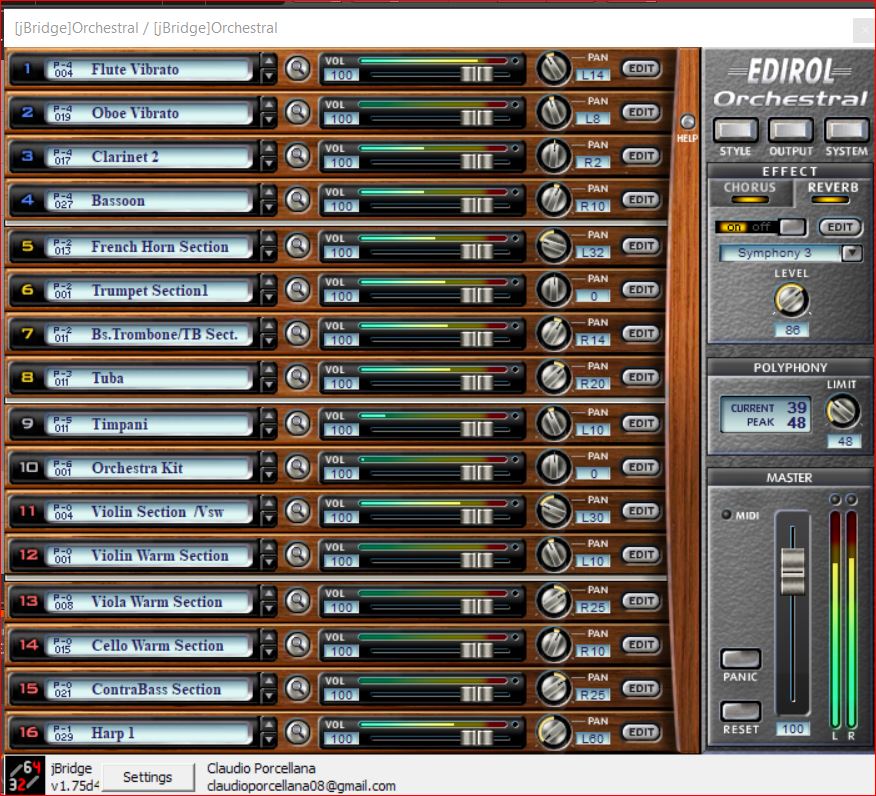This screenshot has width=876, height=796.
Task: Open the magnifier for French Horn Section
Action: tap(298, 246)
